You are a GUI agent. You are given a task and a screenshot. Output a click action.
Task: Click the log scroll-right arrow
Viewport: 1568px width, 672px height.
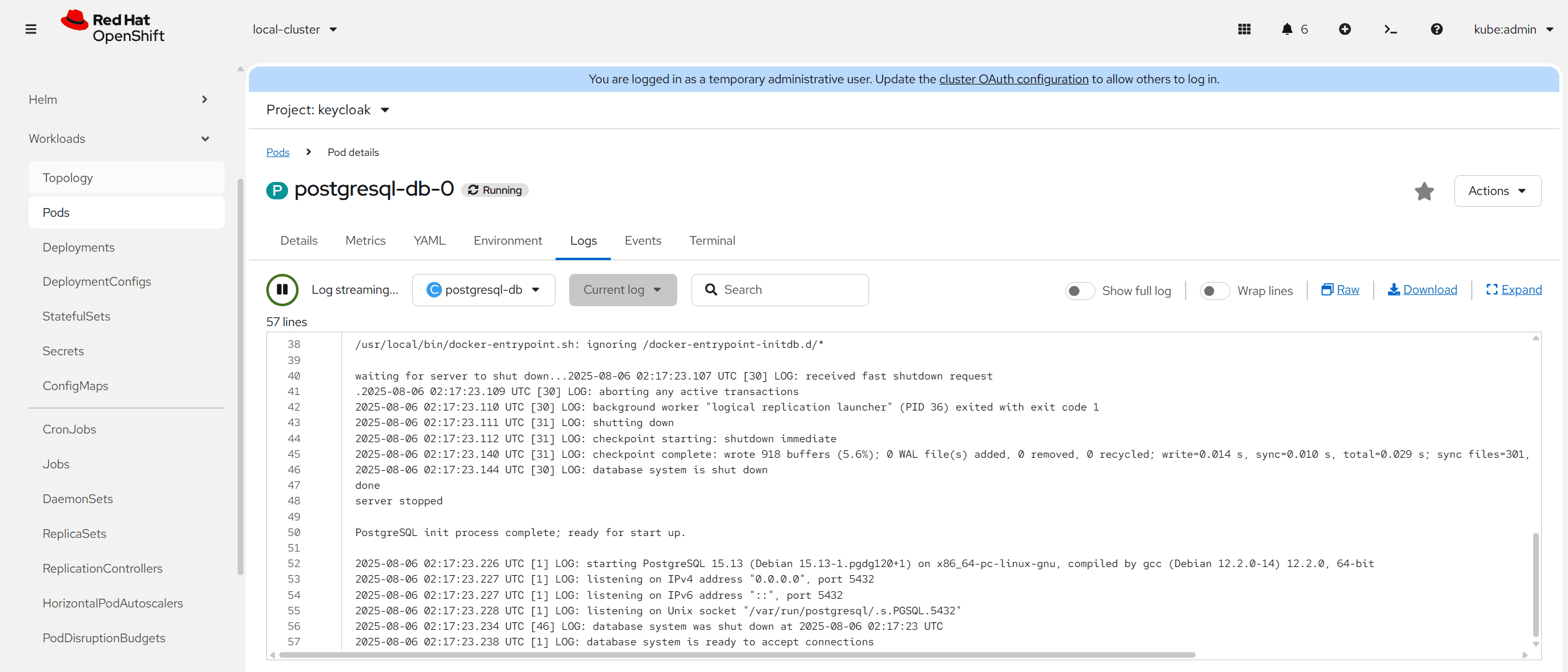point(1525,655)
